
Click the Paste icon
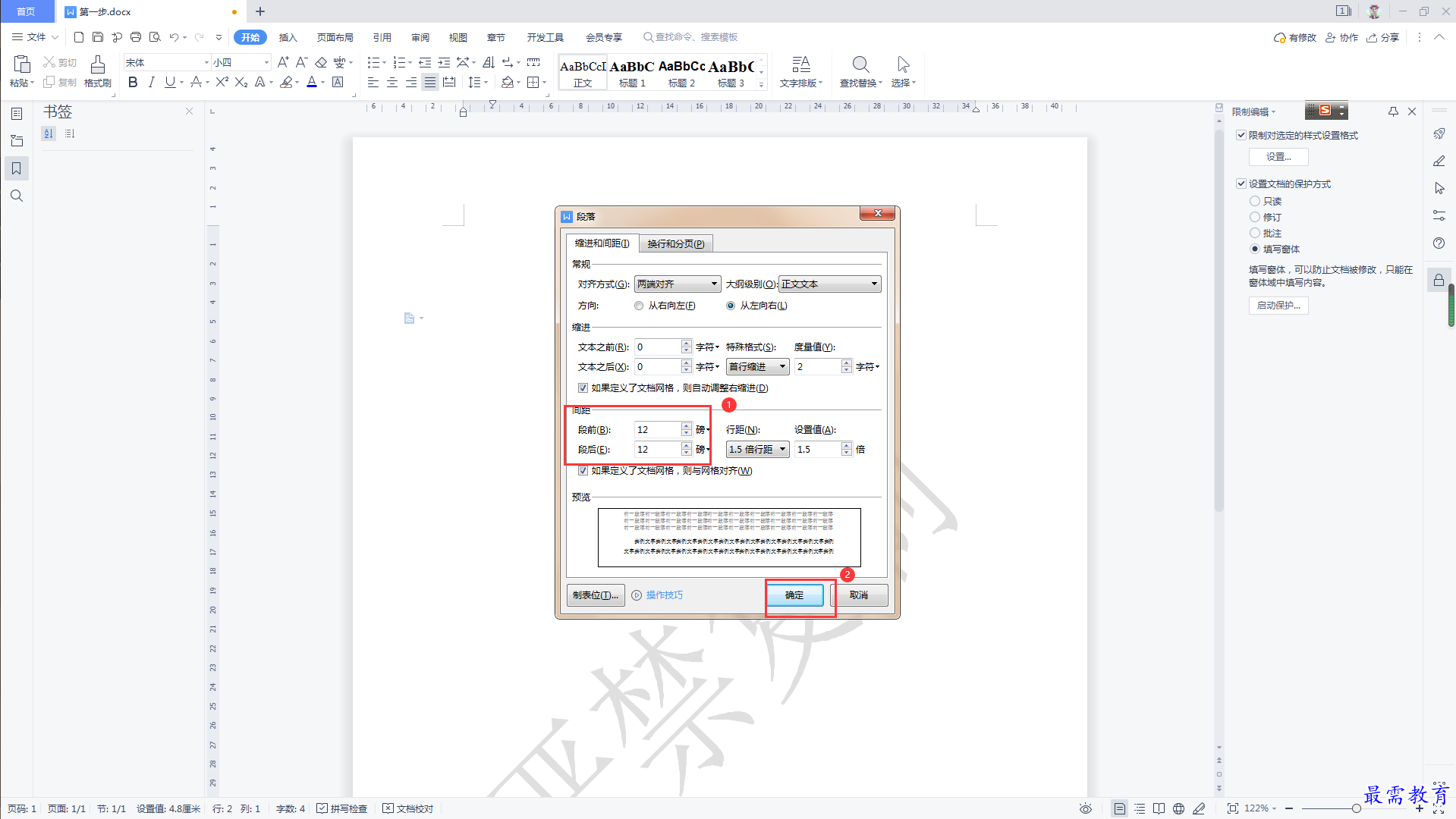[x=21, y=64]
